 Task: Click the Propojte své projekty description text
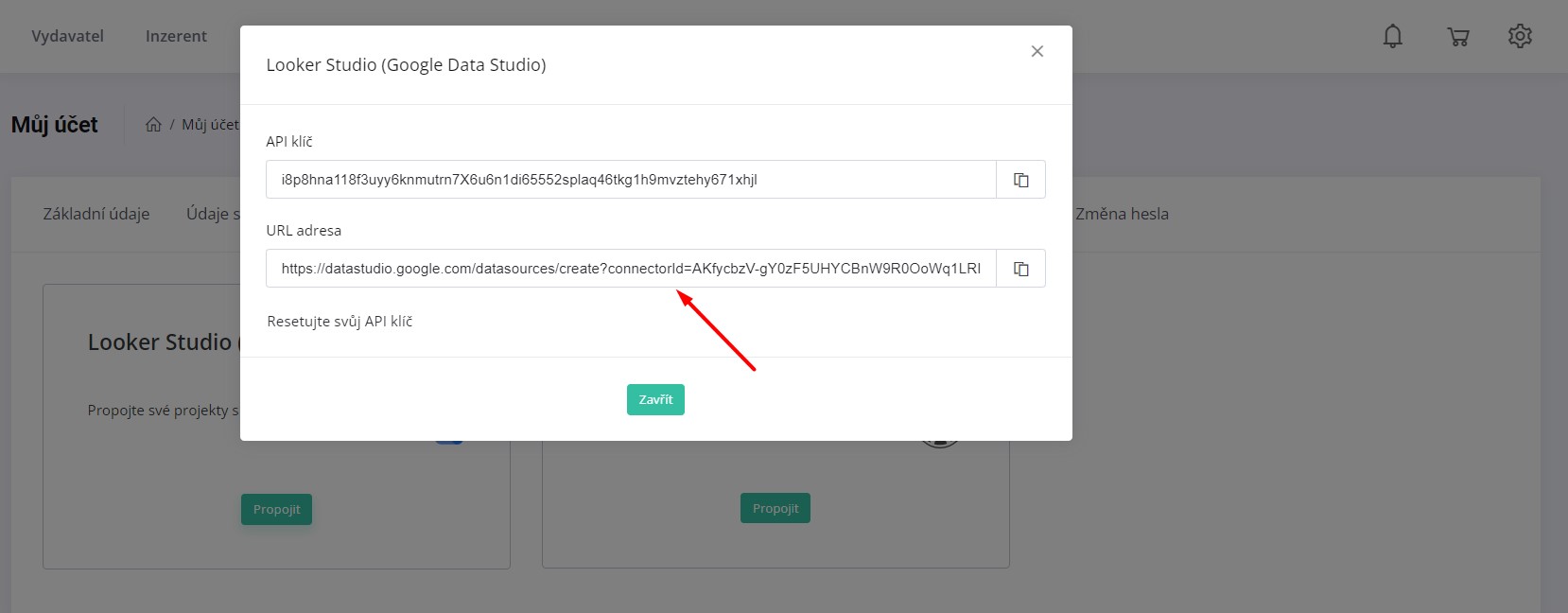click(163, 411)
